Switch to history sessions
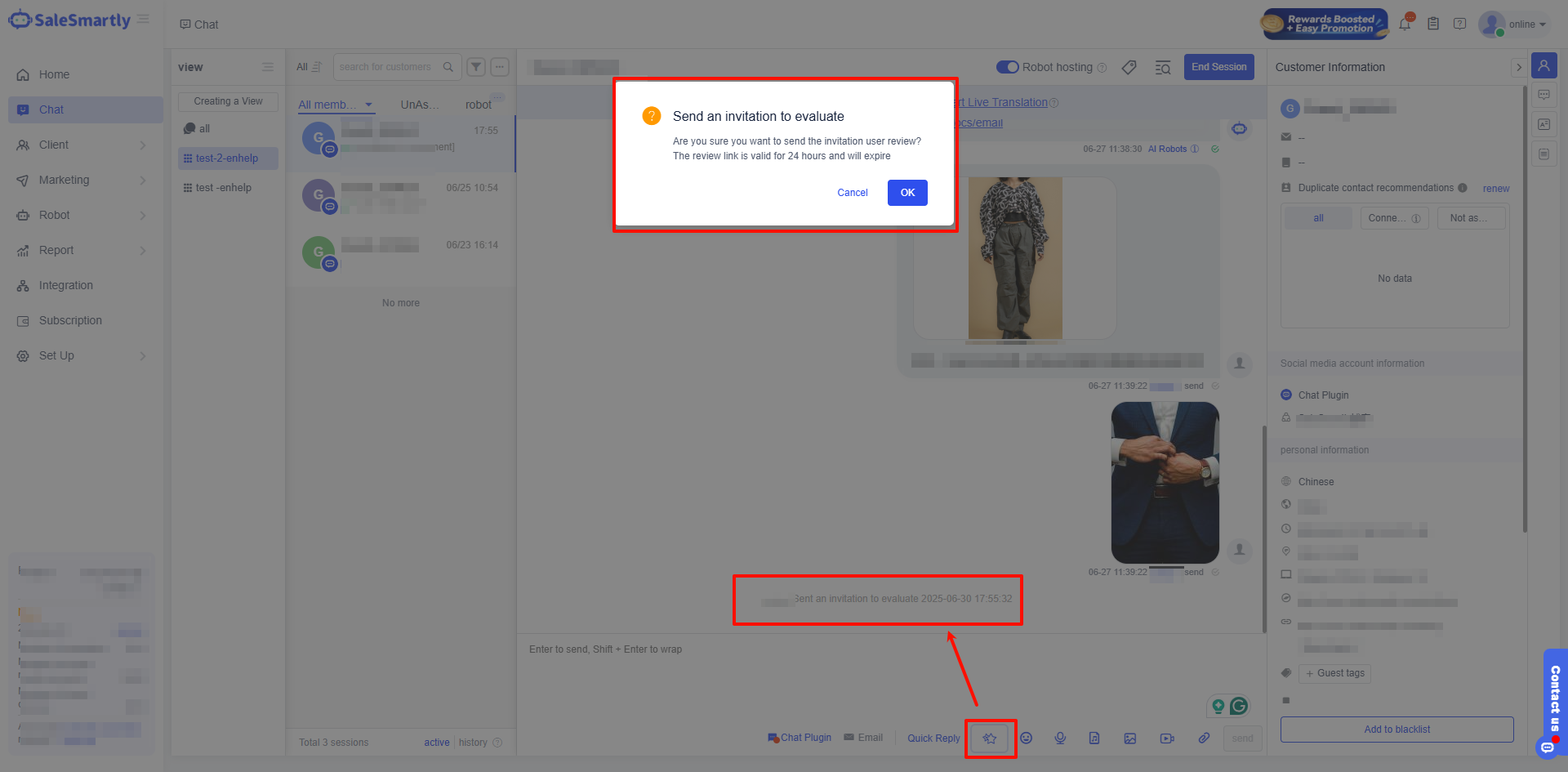Screen dimensions: 1568x772 (473, 743)
